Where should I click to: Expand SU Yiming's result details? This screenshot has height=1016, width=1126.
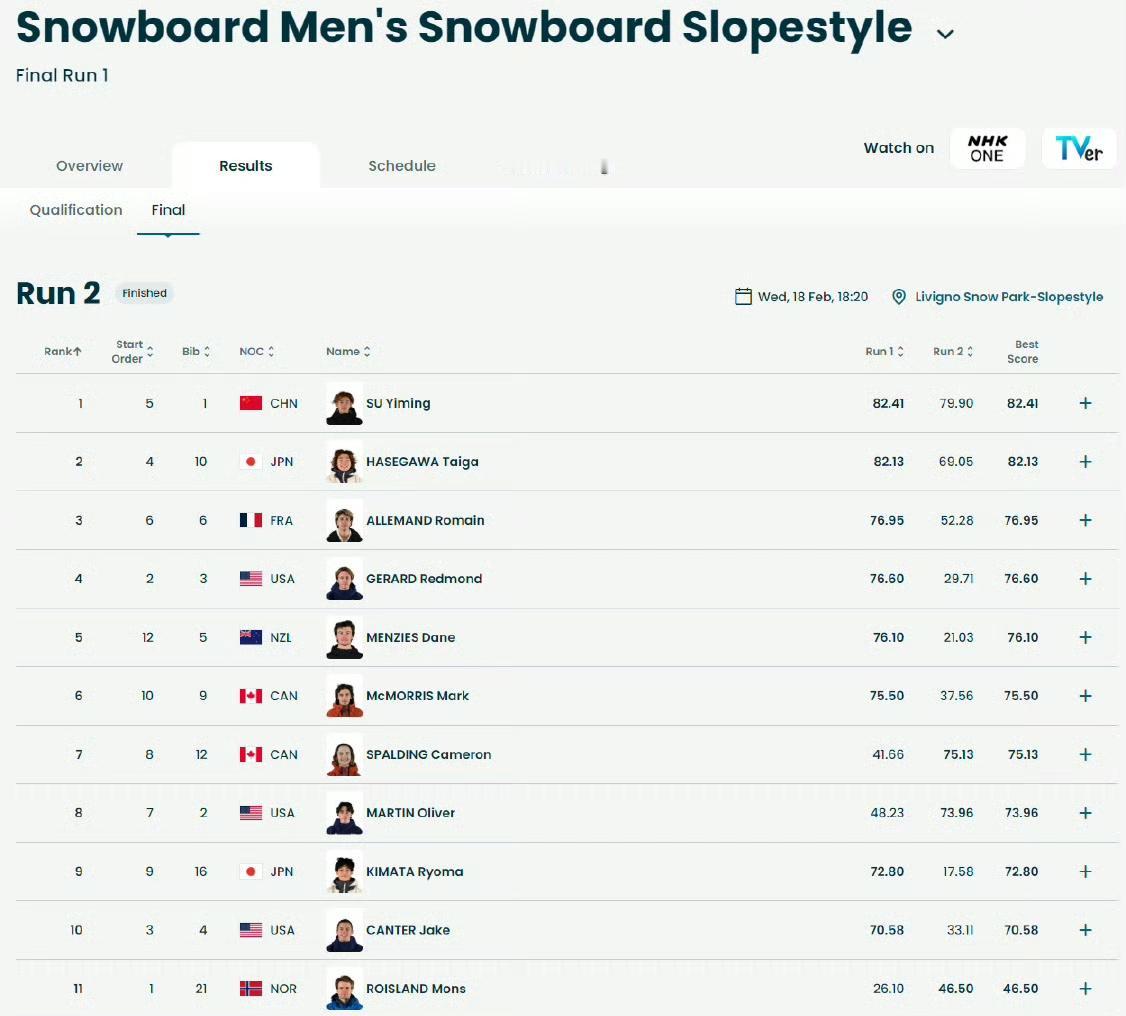coord(1085,403)
